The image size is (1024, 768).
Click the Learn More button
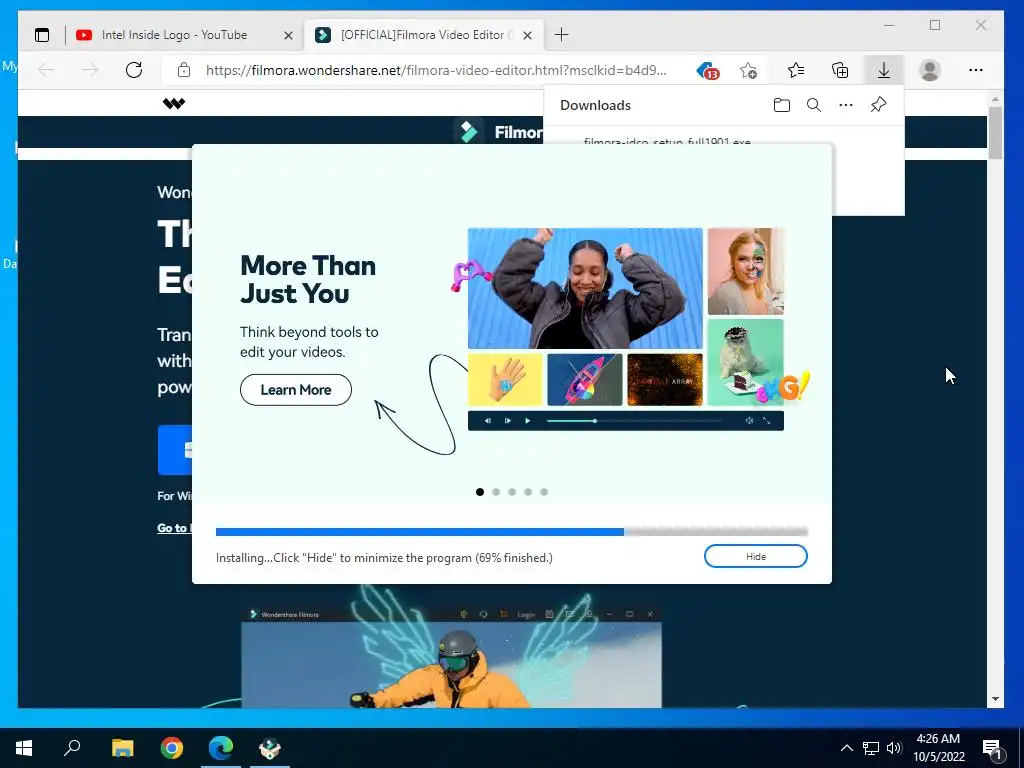pos(296,390)
